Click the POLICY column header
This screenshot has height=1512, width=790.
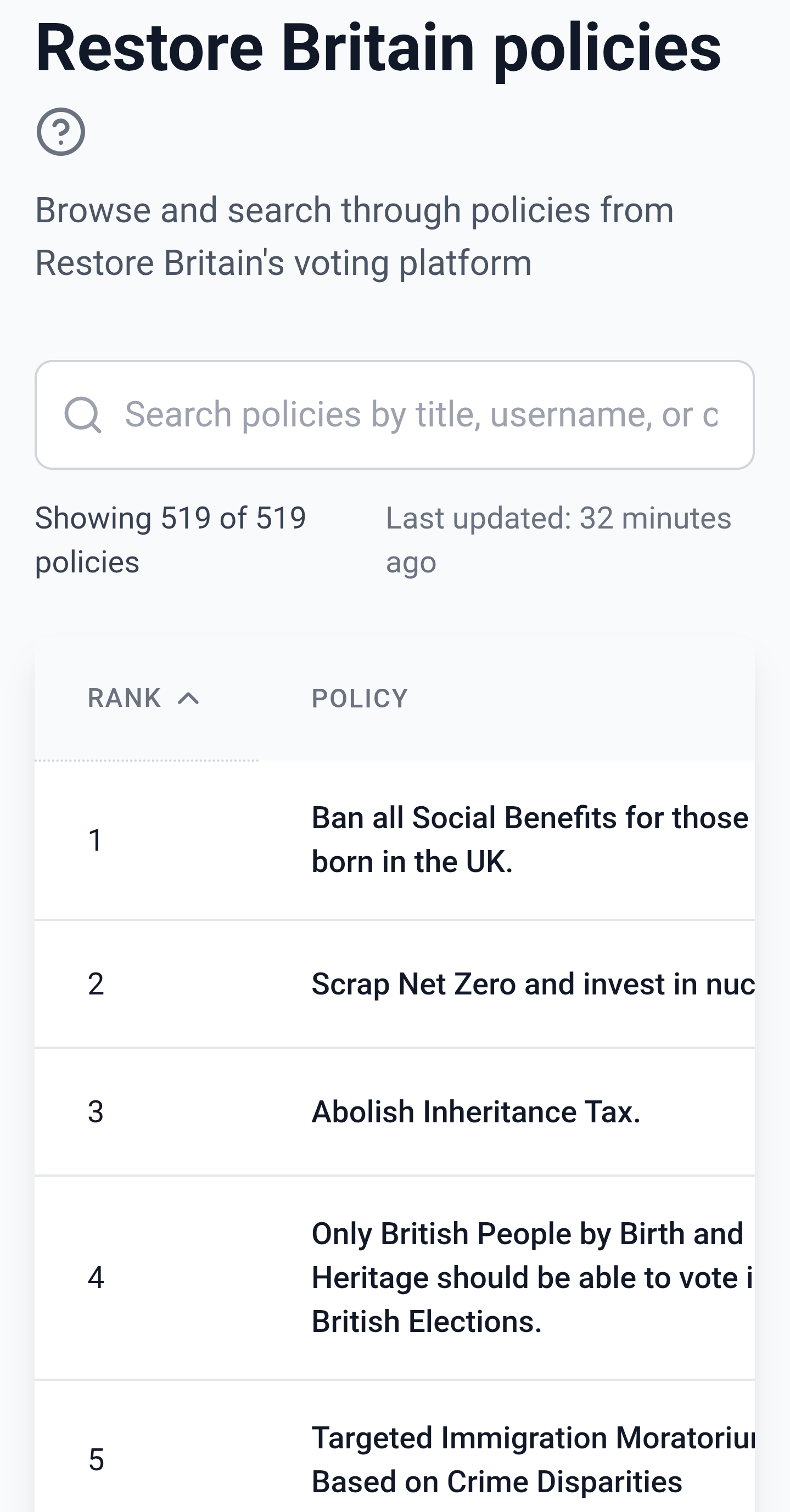(x=359, y=699)
